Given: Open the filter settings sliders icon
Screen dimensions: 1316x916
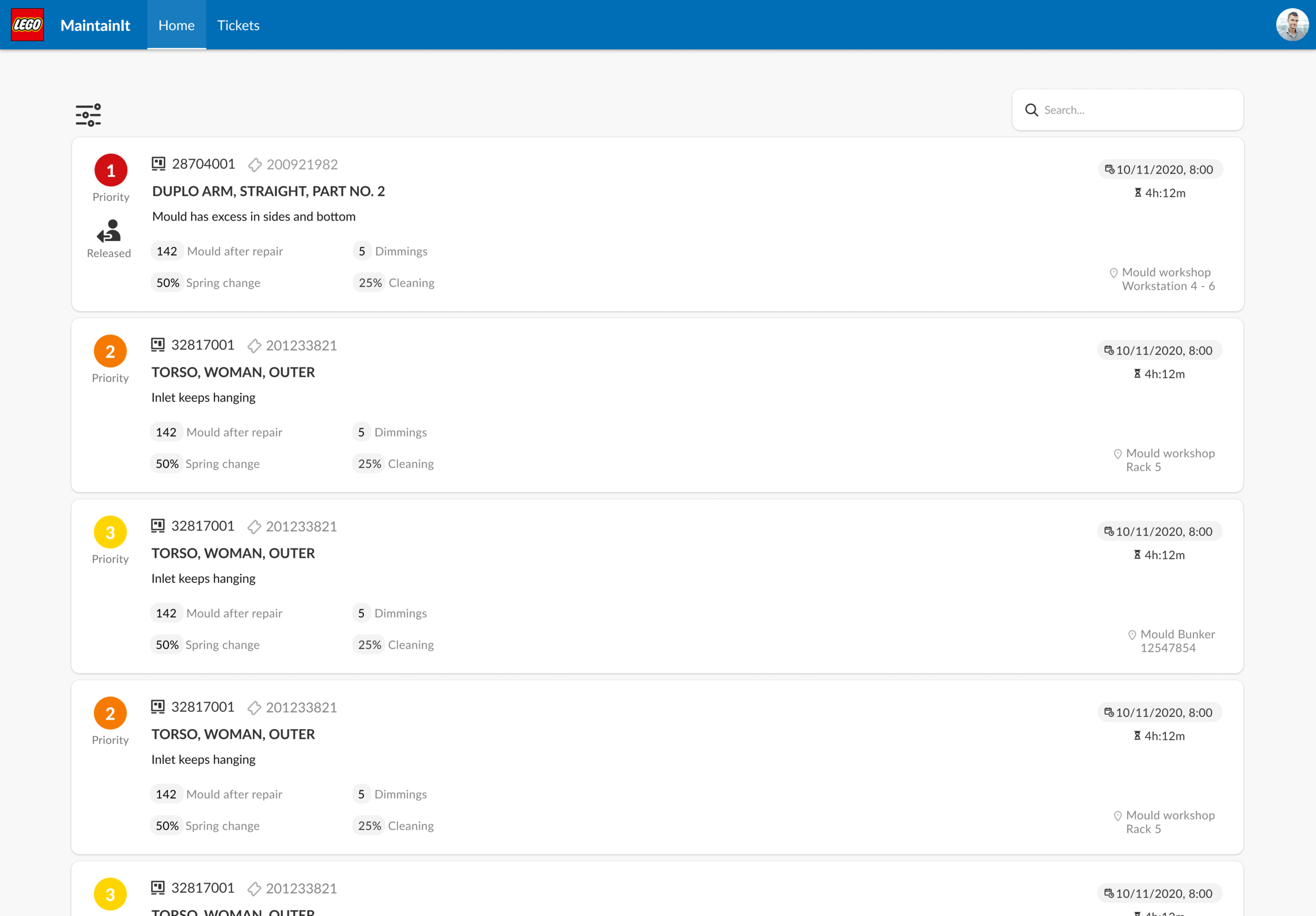Looking at the screenshot, I should point(88,115).
